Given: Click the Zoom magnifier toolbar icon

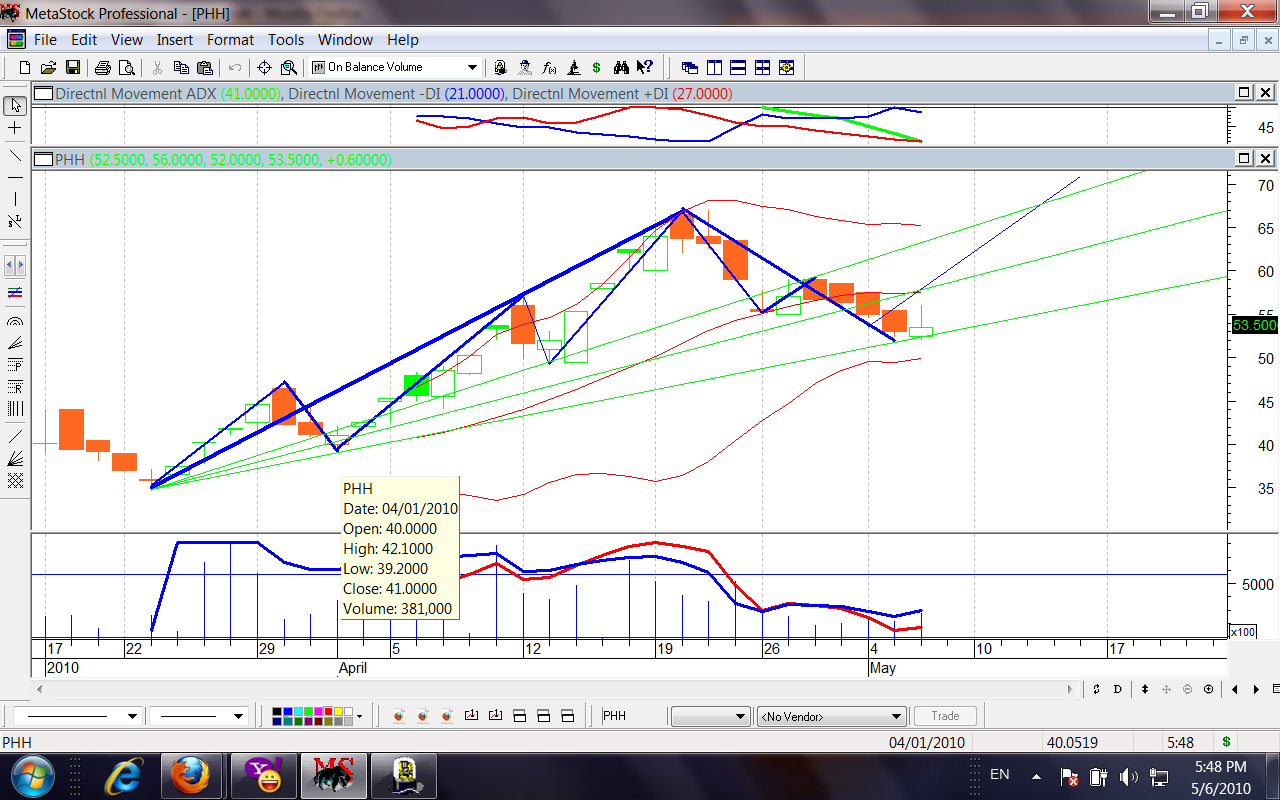Looking at the screenshot, I should pyautogui.click(x=289, y=67).
